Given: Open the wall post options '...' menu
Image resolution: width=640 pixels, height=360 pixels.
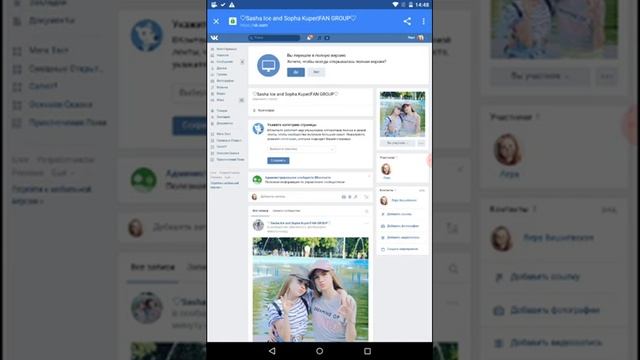Looking at the screenshot, I should coord(365,223).
